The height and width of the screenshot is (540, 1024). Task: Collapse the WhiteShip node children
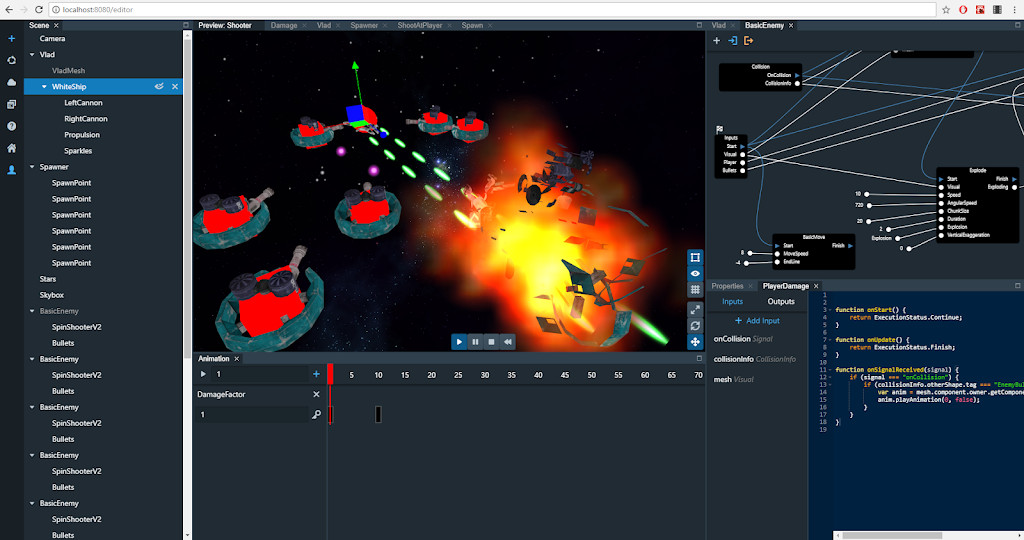[45, 87]
